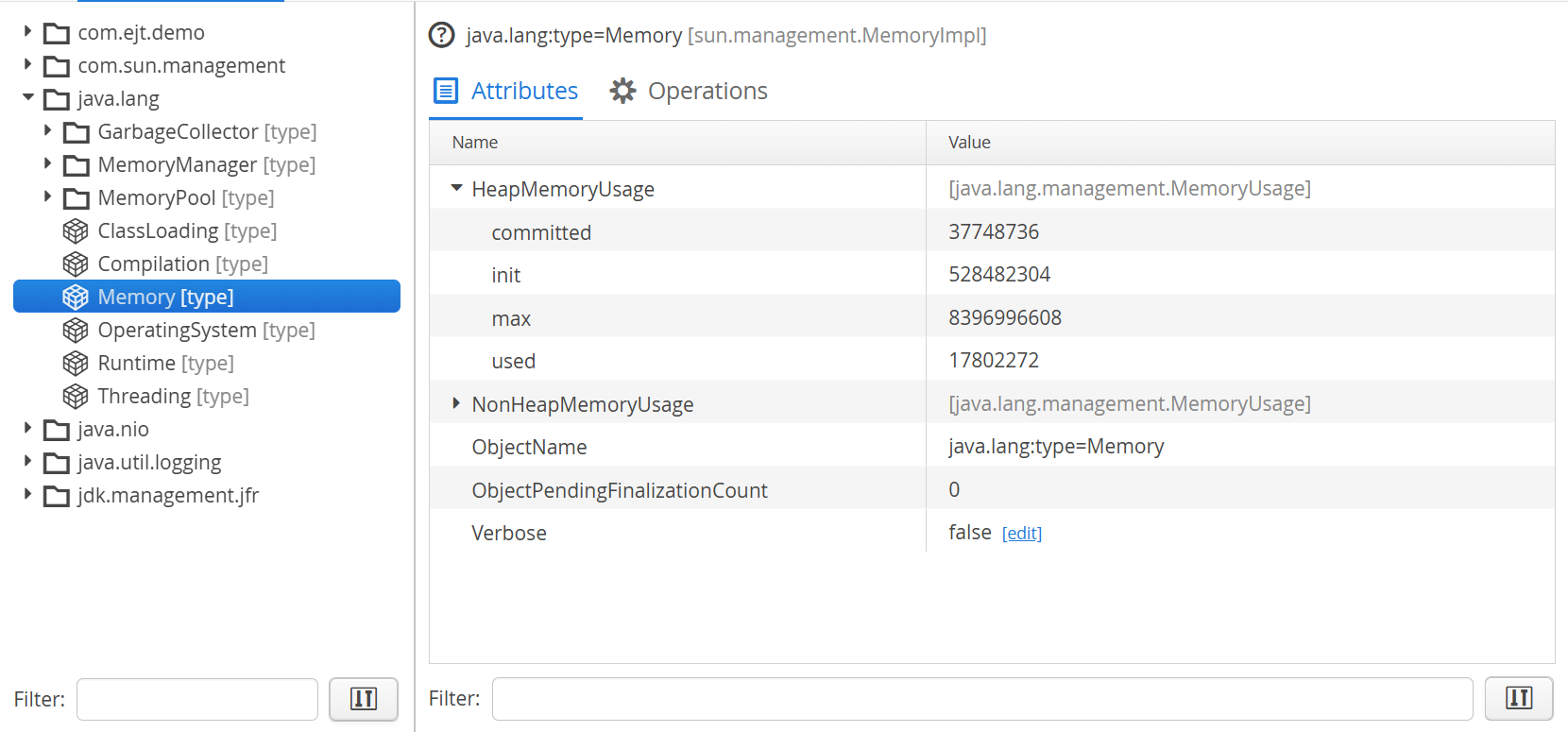Click the filter options button under the MBean tree
Viewport: 1568px width, 732px height.
click(364, 699)
